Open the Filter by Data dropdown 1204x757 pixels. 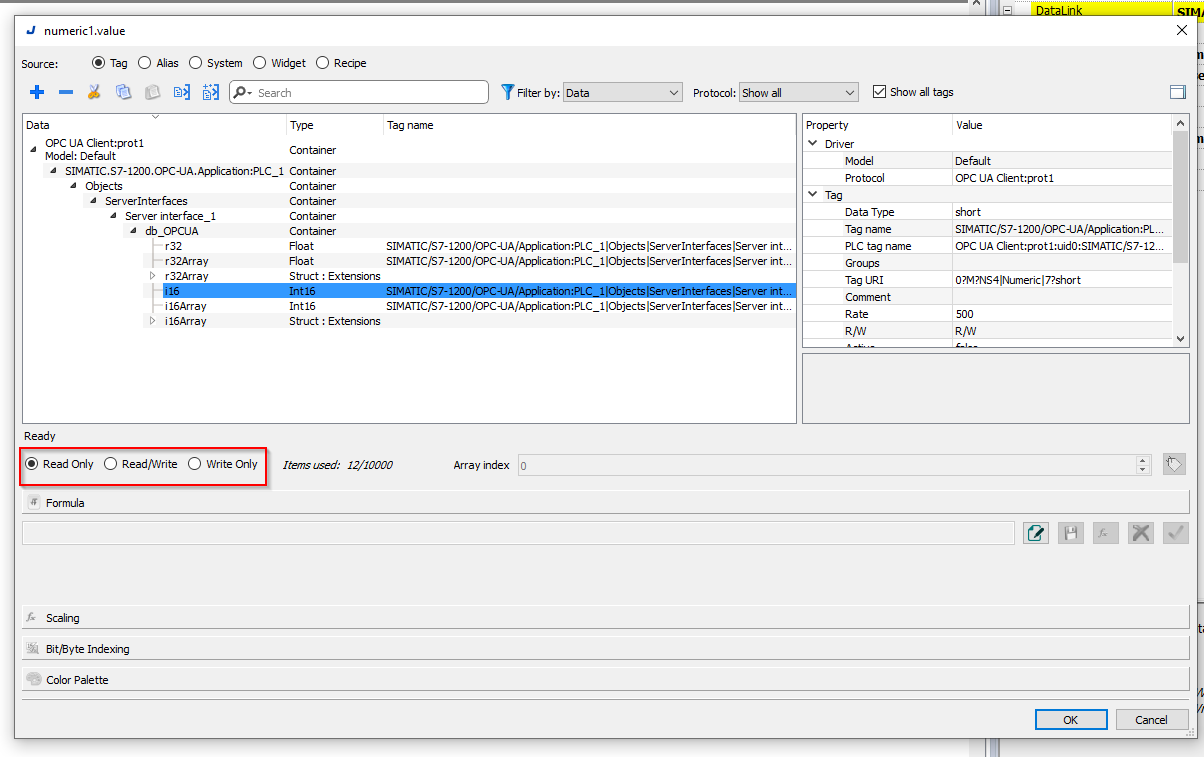coord(622,92)
